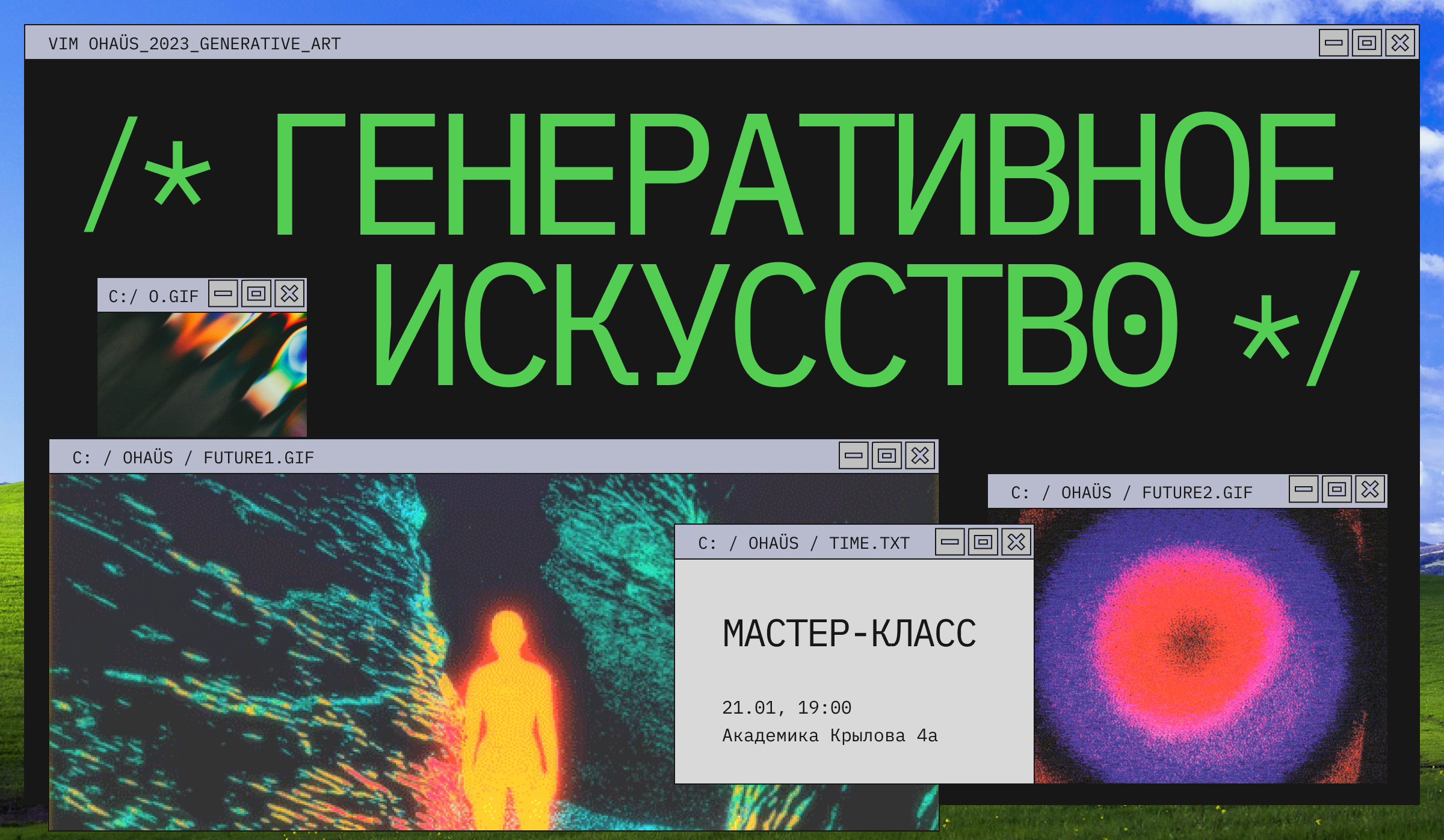Screen dimensions: 1444x840
Task: Maximize the TIME.TXT window
Action: tap(983, 542)
